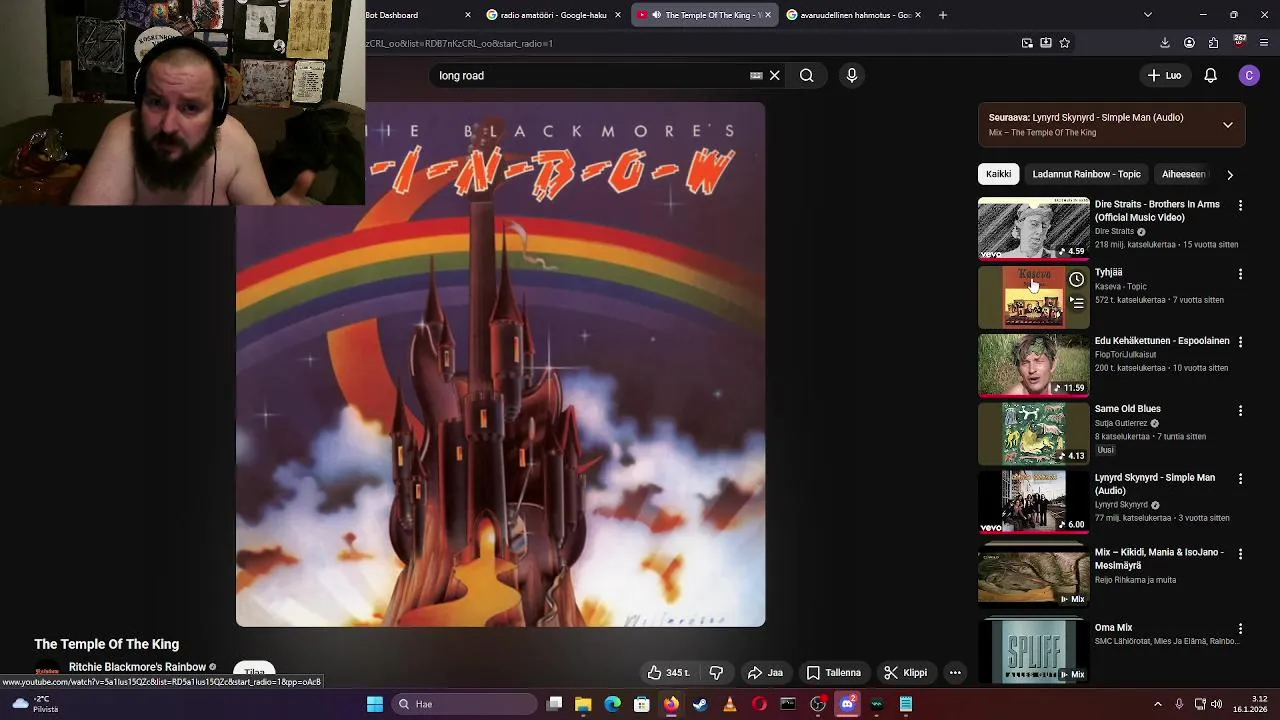Open the more actions three-dot button

(x=955, y=673)
